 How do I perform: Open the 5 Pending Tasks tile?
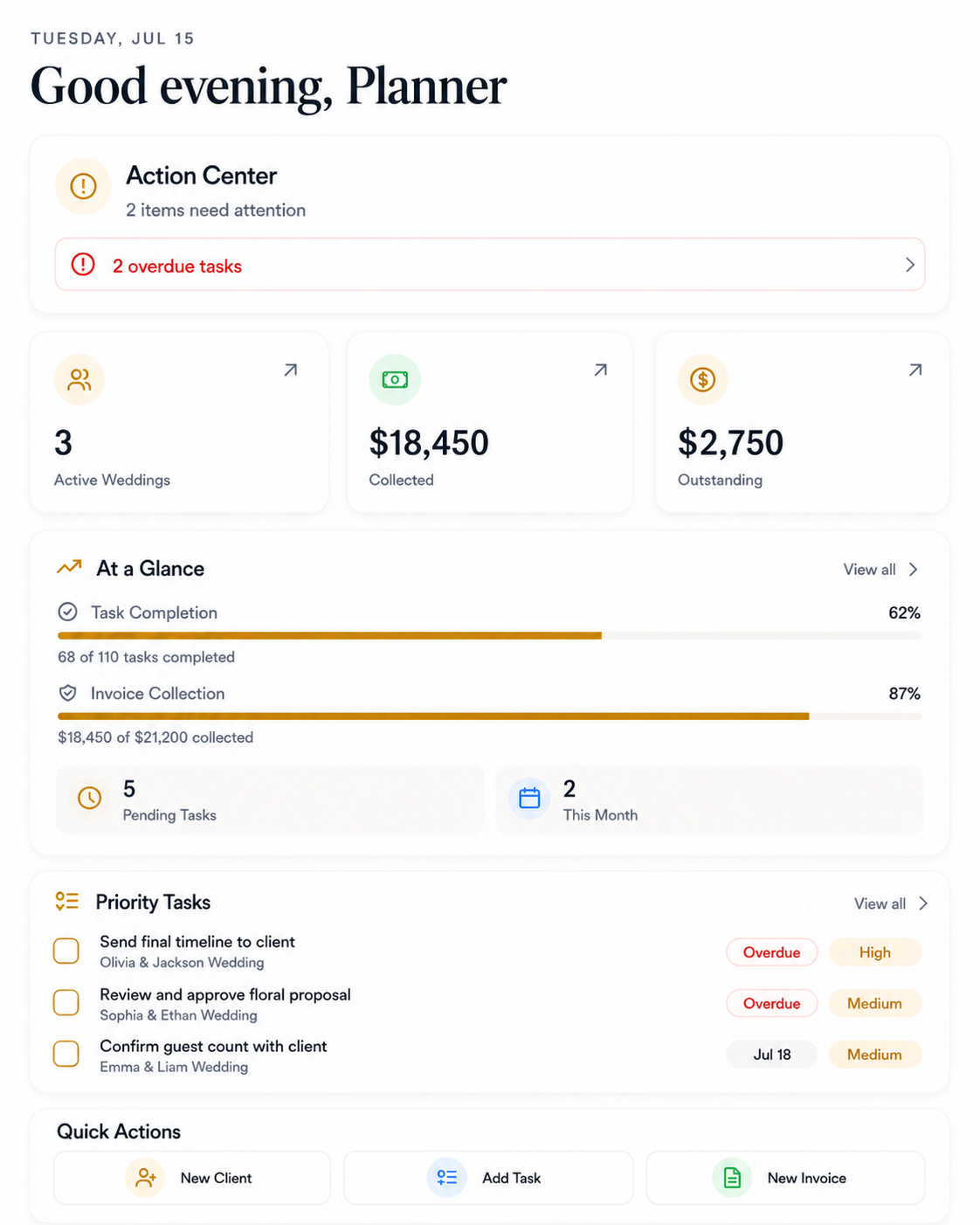click(x=270, y=800)
